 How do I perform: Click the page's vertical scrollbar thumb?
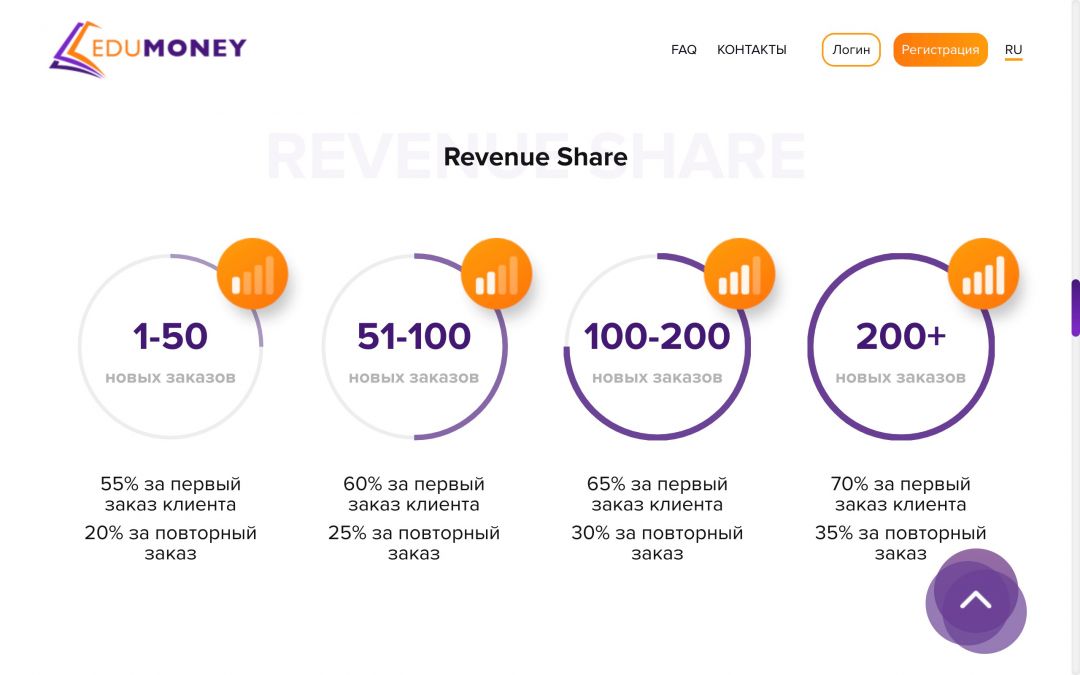[x=1074, y=308]
